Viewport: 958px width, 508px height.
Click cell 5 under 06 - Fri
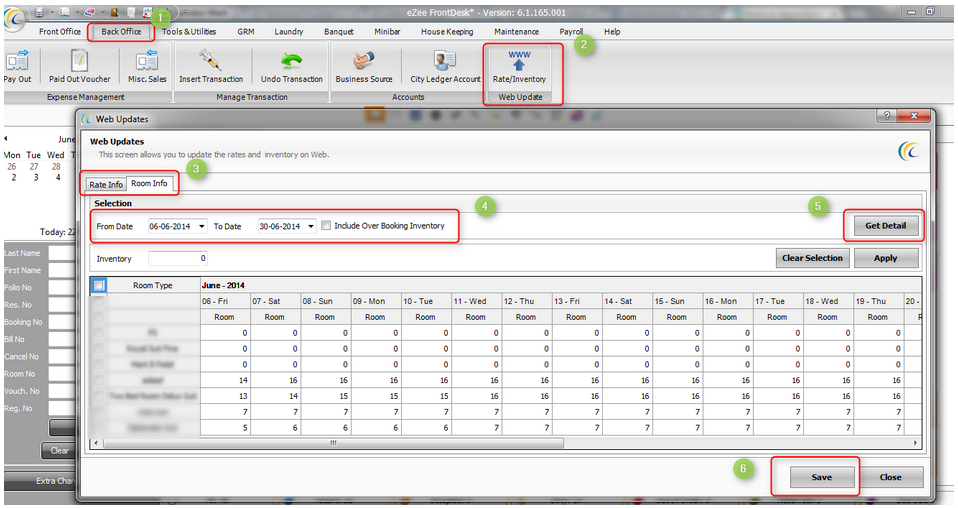click(x=225, y=428)
